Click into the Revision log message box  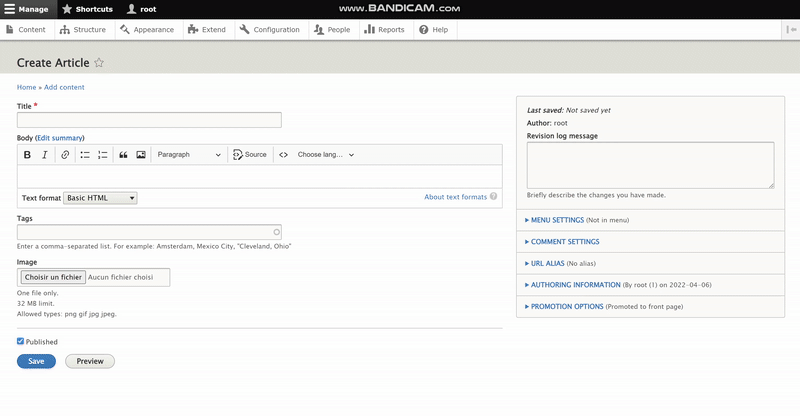[x=650, y=165]
